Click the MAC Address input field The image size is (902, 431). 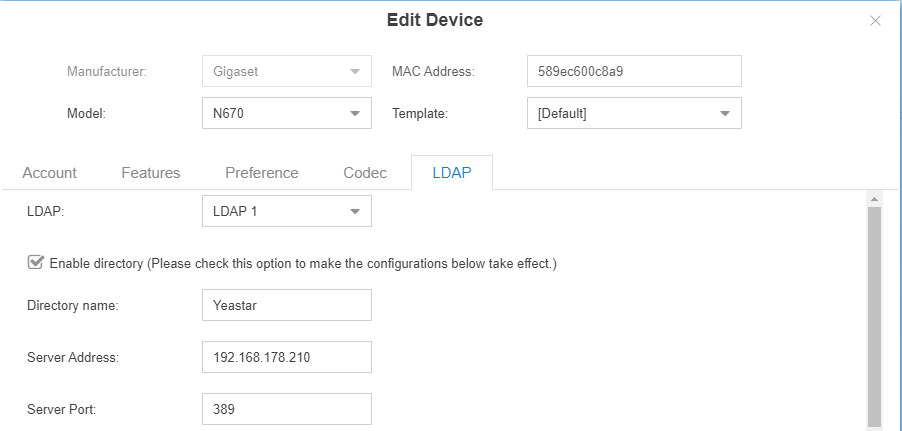click(x=634, y=71)
